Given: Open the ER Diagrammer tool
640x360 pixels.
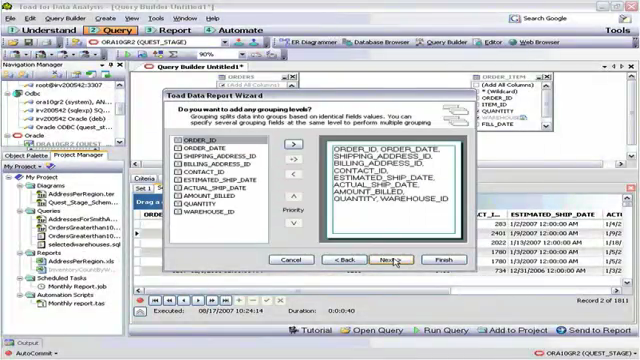Looking at the screenshot, I should pyautogui.click(x=308, y=42).
